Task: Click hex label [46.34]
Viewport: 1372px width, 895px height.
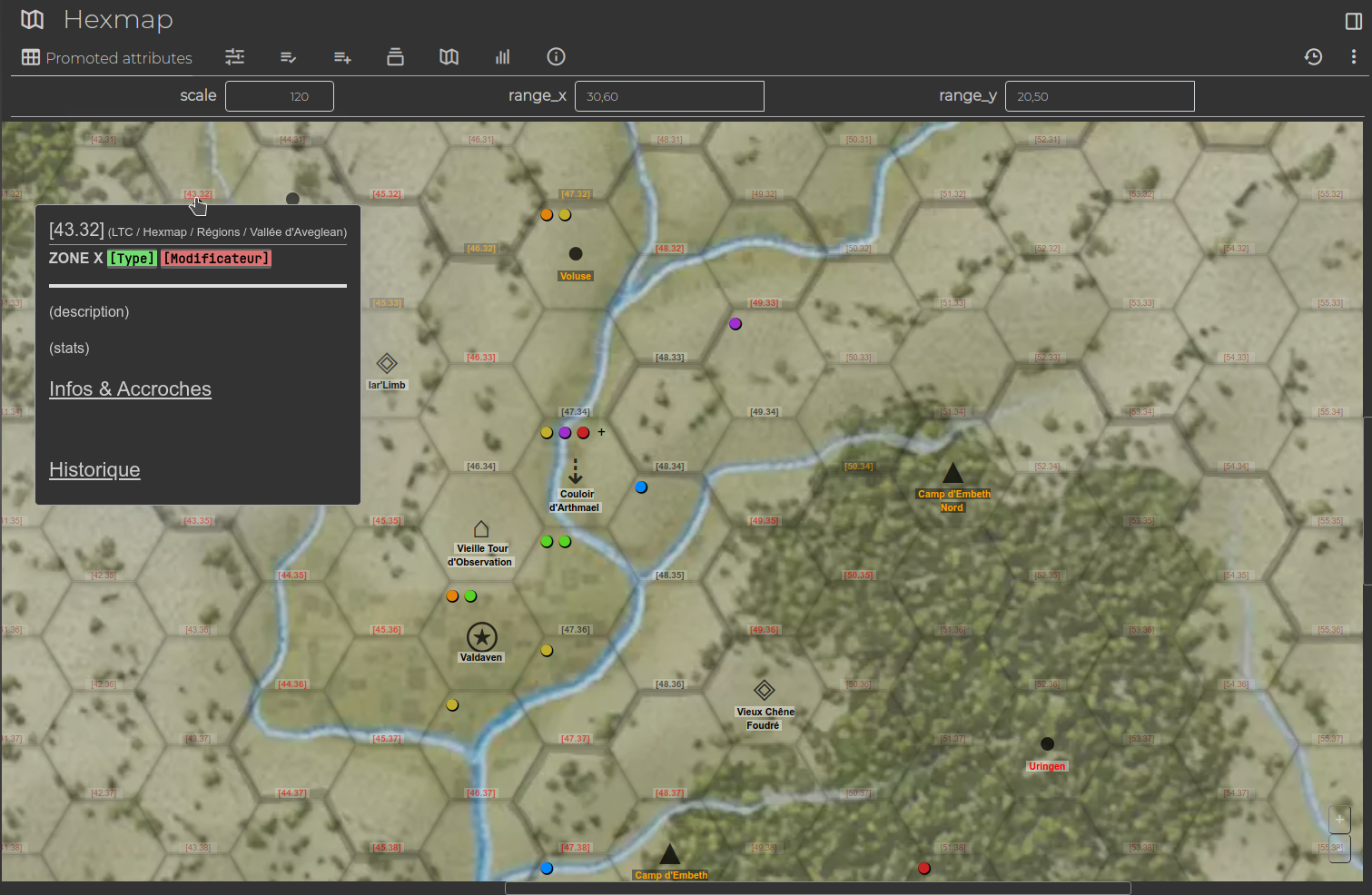Action: pos(481,467)
